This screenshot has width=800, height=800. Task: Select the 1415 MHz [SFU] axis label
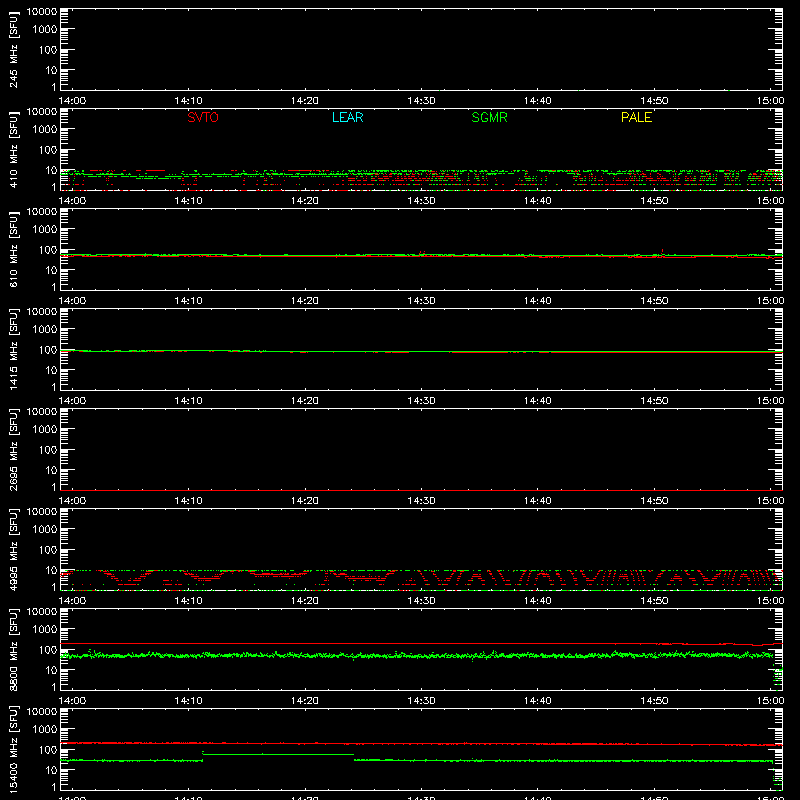tap(13, 349)
